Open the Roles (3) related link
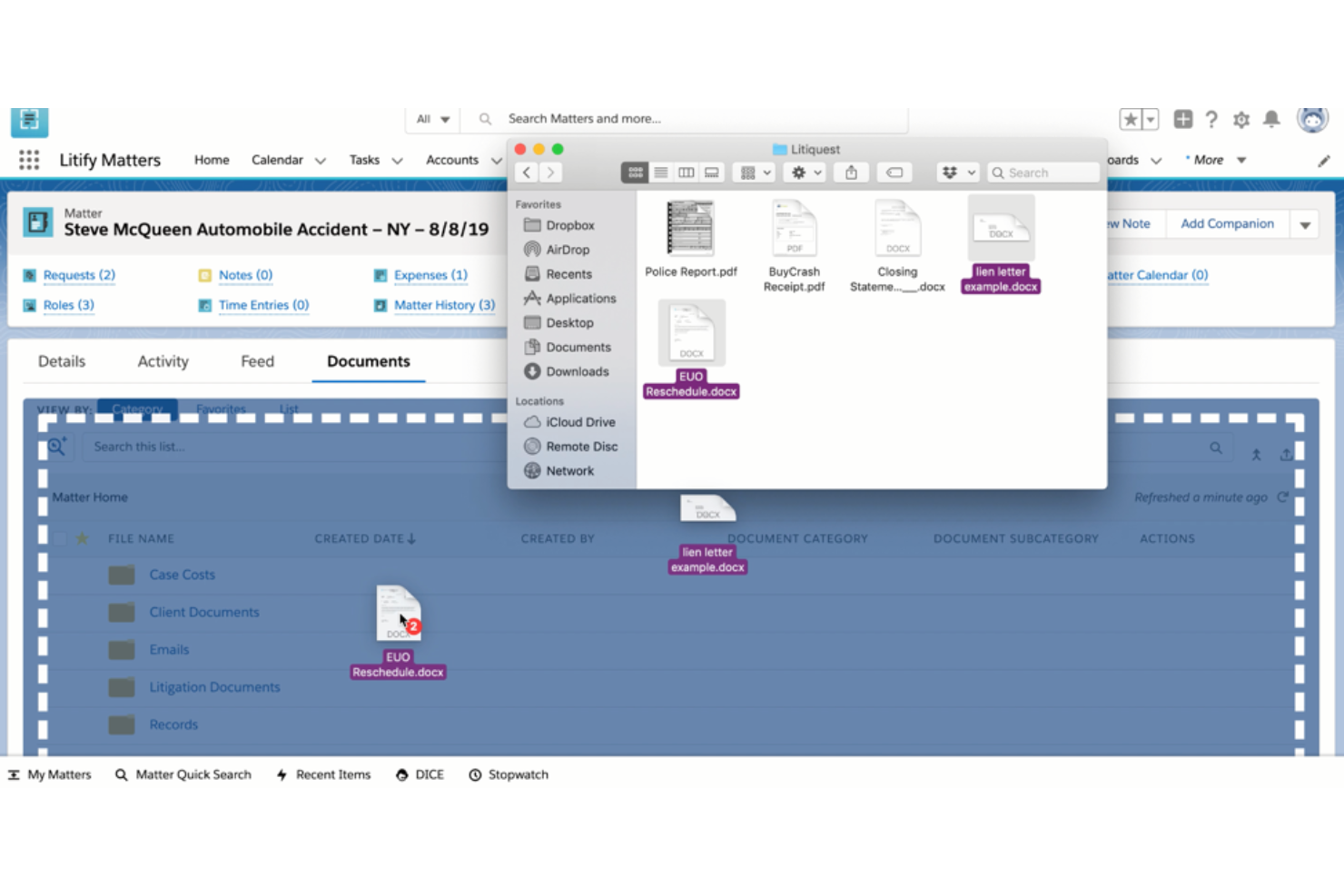Screen dimensions: 1344x896 click(x=68, y=305)
